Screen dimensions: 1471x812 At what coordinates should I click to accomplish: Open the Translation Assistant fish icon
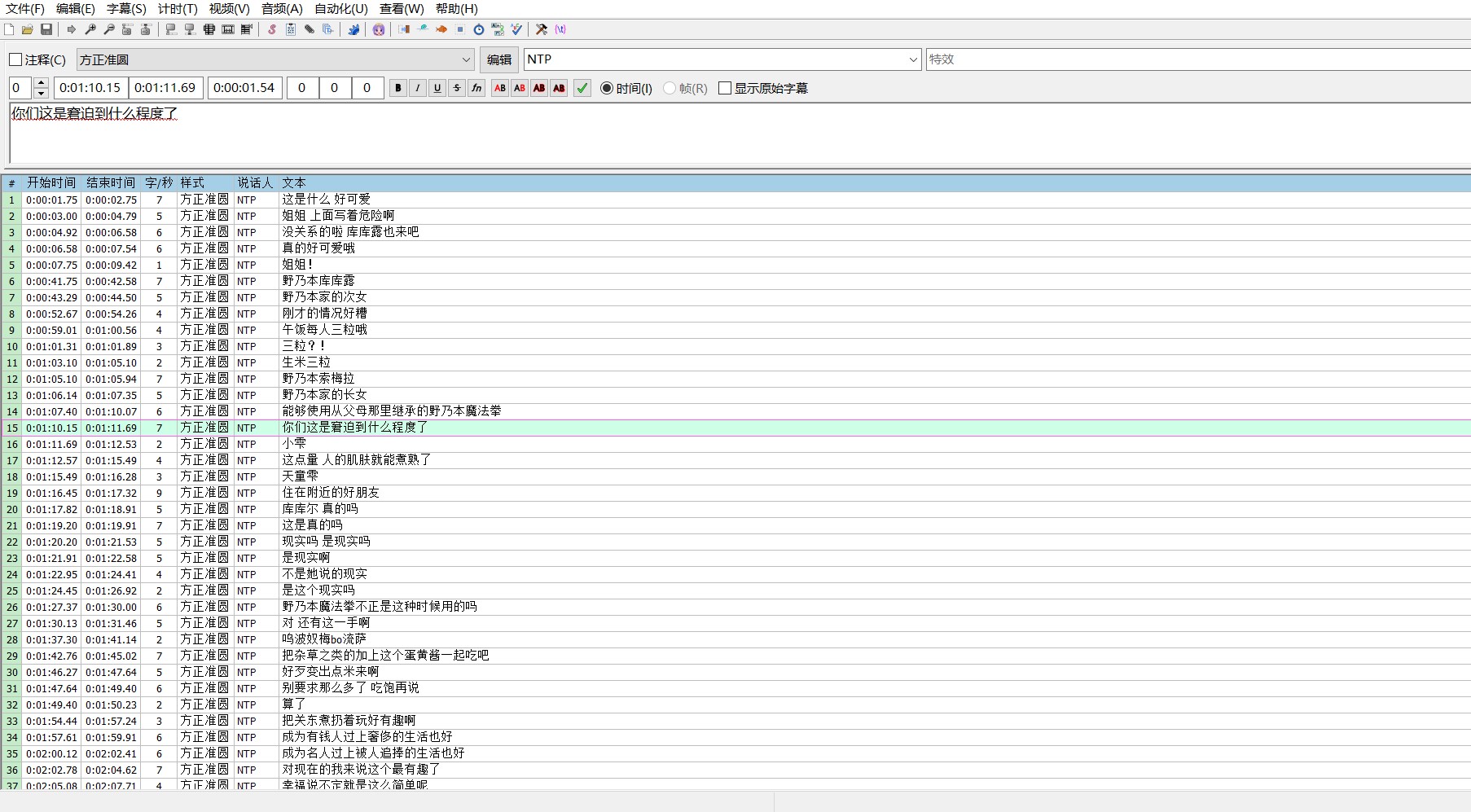pos(441,29)
